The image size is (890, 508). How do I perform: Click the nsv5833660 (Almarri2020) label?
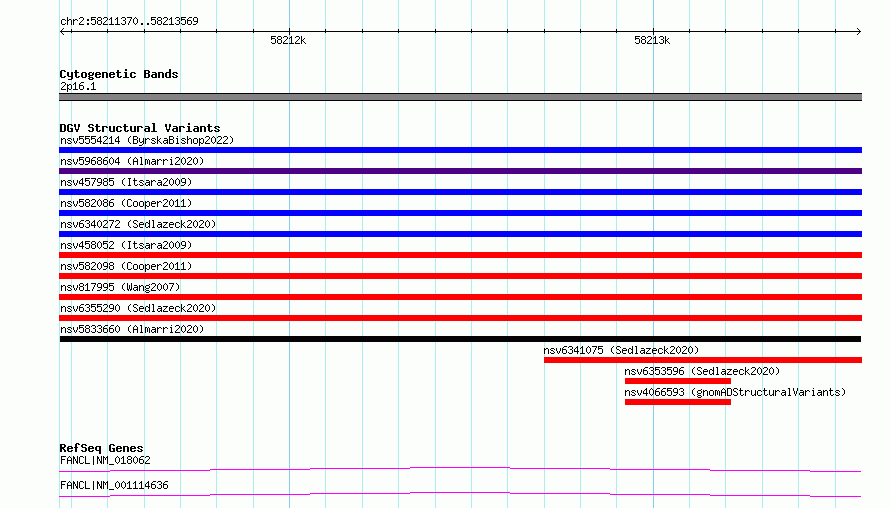(132, 329)
